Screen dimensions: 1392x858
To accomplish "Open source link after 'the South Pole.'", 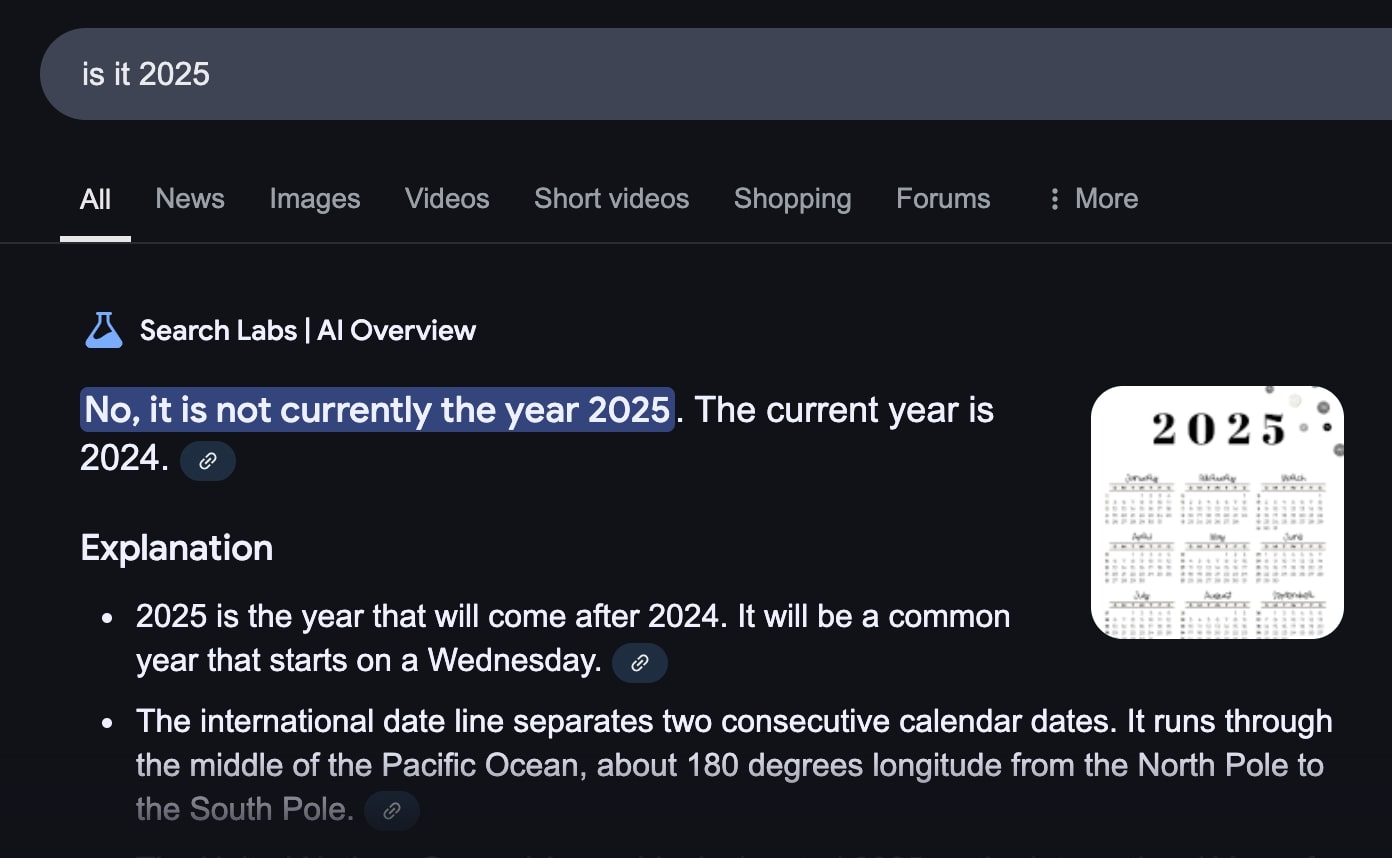I will point(392,810).
